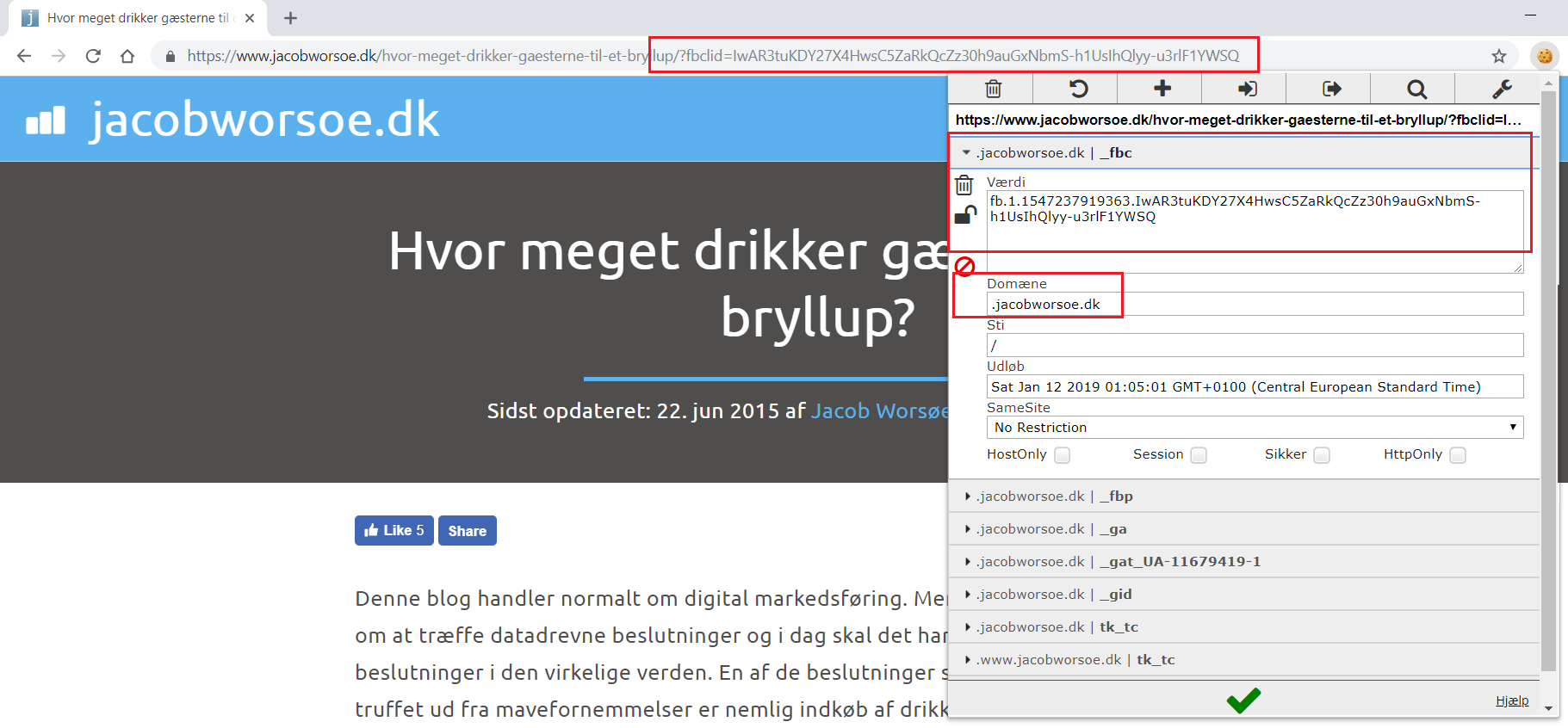Select the browser tab 'Hvor meget drikker gæsterne'
The image size is (1568, 728).
point(138,18)
